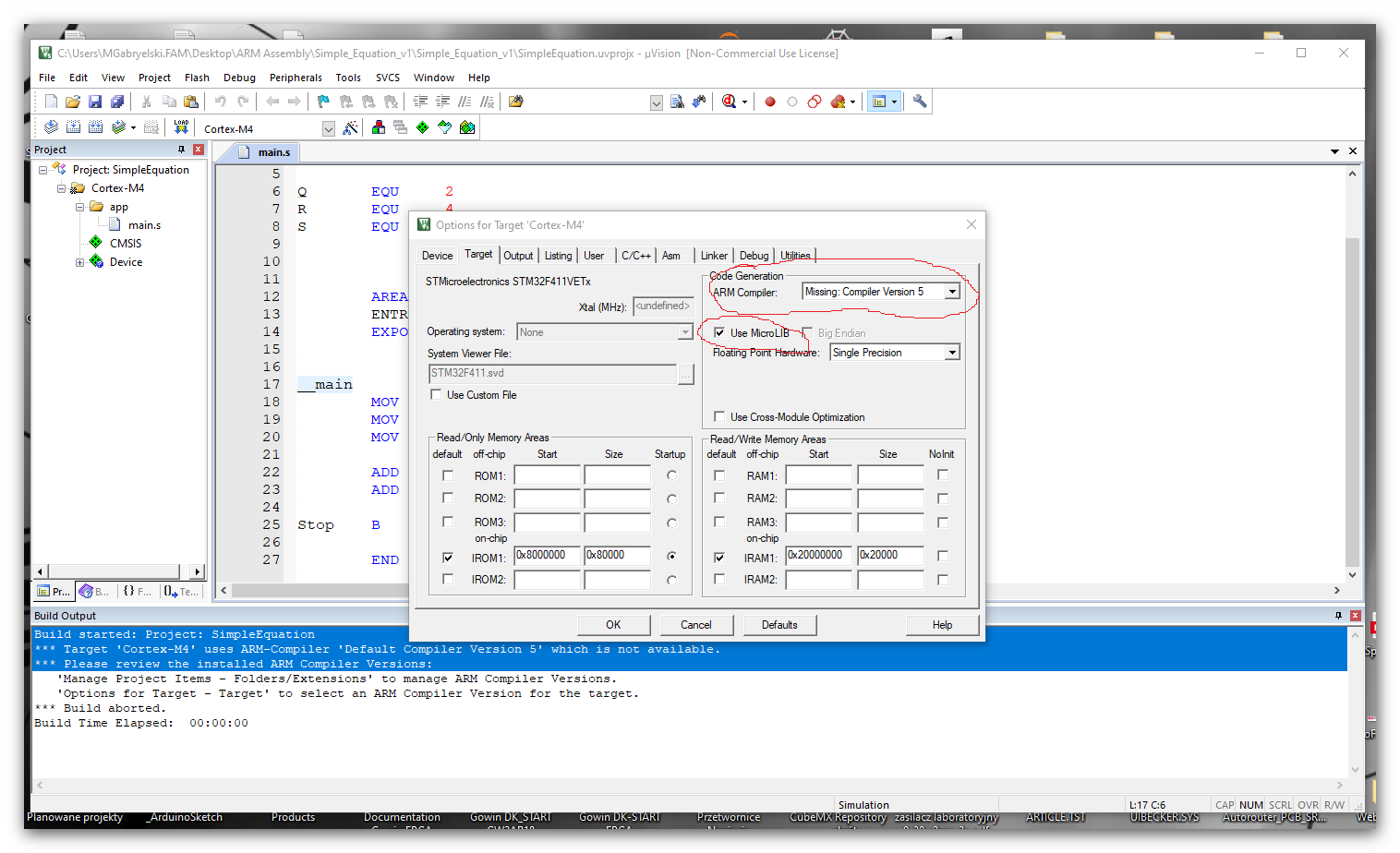The width and height of the screenshot is (1400, 853).
Task: Toggle bookmark flag icon
Action: [323, 102]
